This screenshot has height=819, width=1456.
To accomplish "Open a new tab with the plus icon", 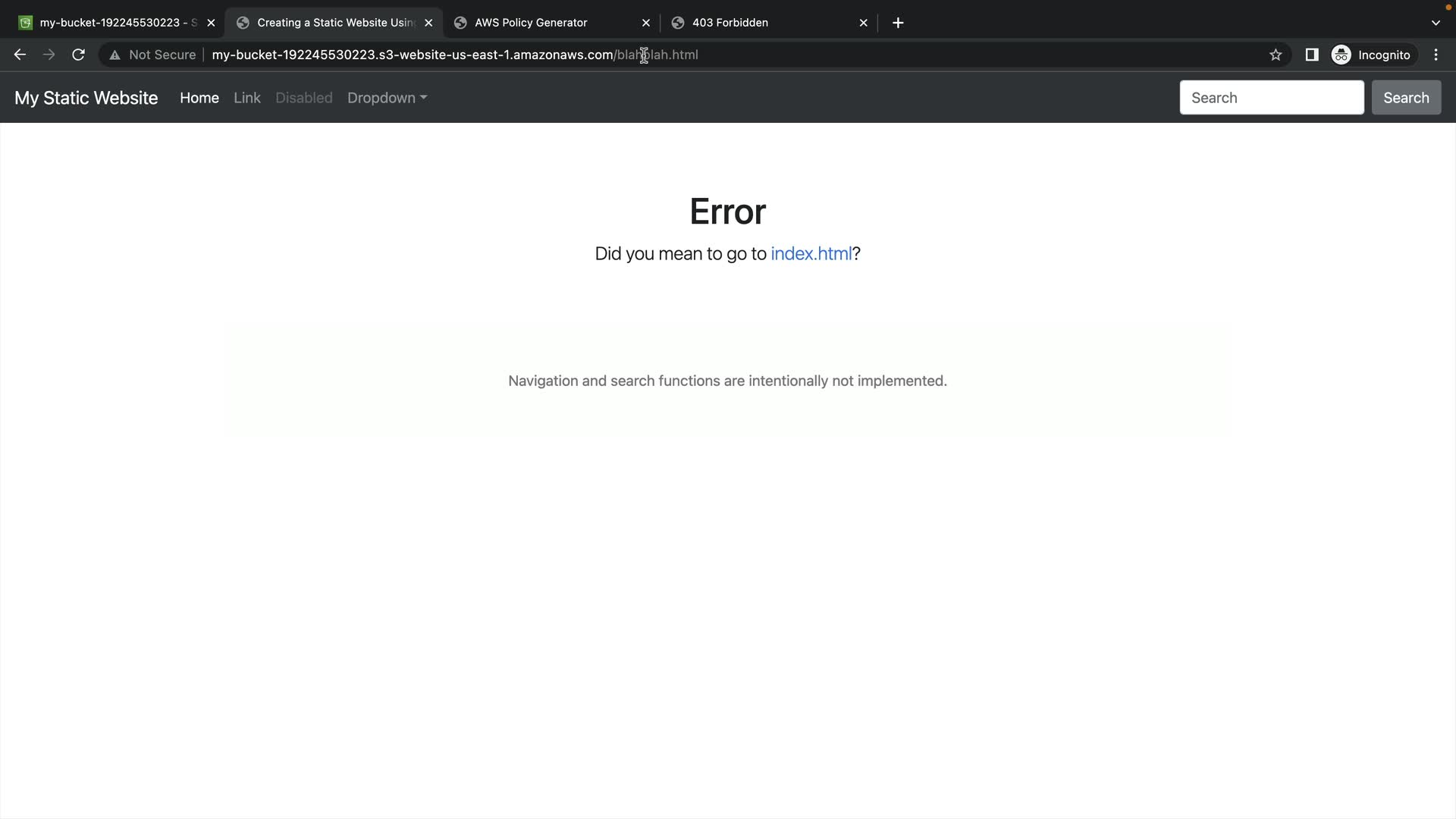I will (x=898, y=23).
